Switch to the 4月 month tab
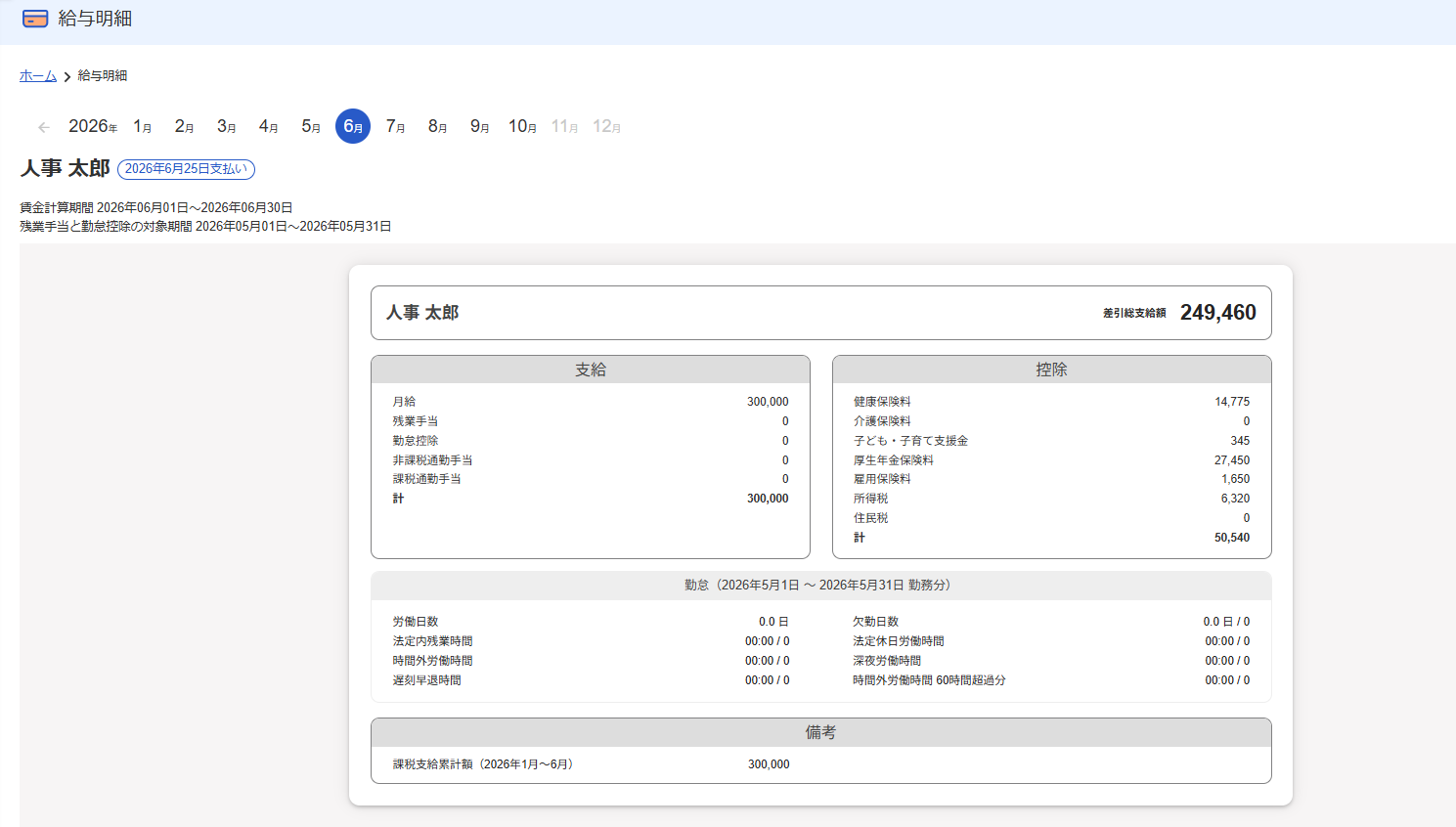 coord(269,126)
